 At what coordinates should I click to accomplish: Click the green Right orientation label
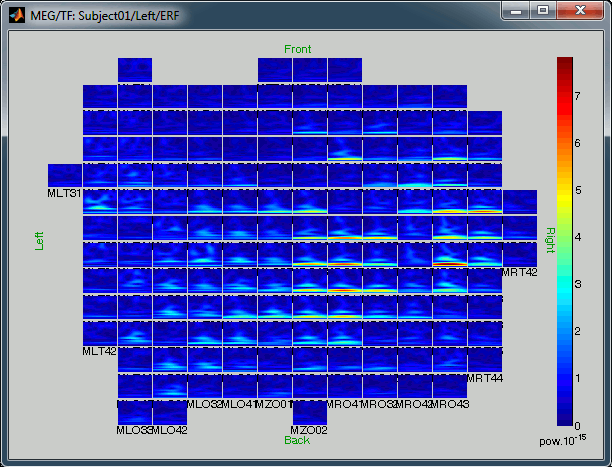[x=549, y=241]
